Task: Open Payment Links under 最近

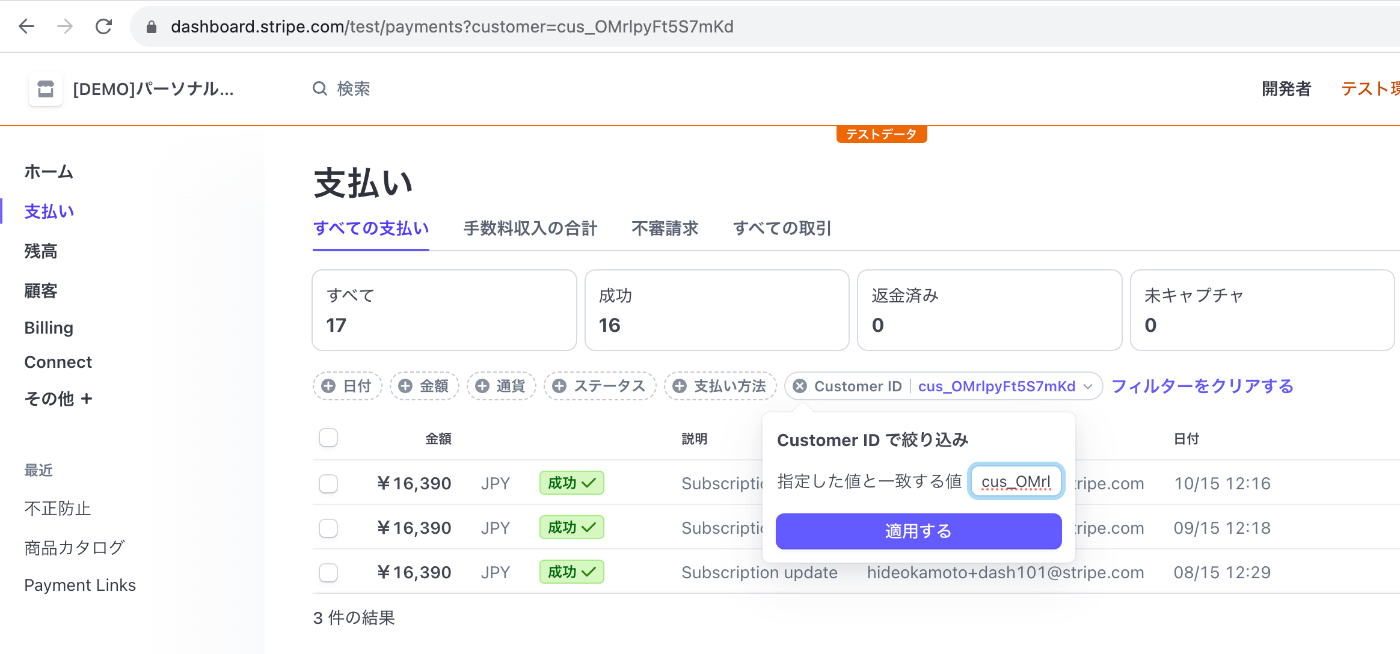Action: tap(80, 586)
